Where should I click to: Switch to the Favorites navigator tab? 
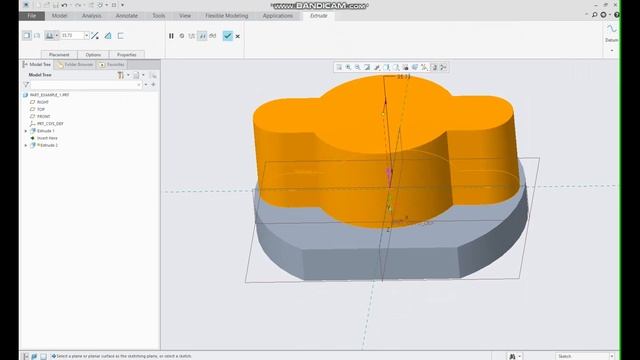(112, 64)
